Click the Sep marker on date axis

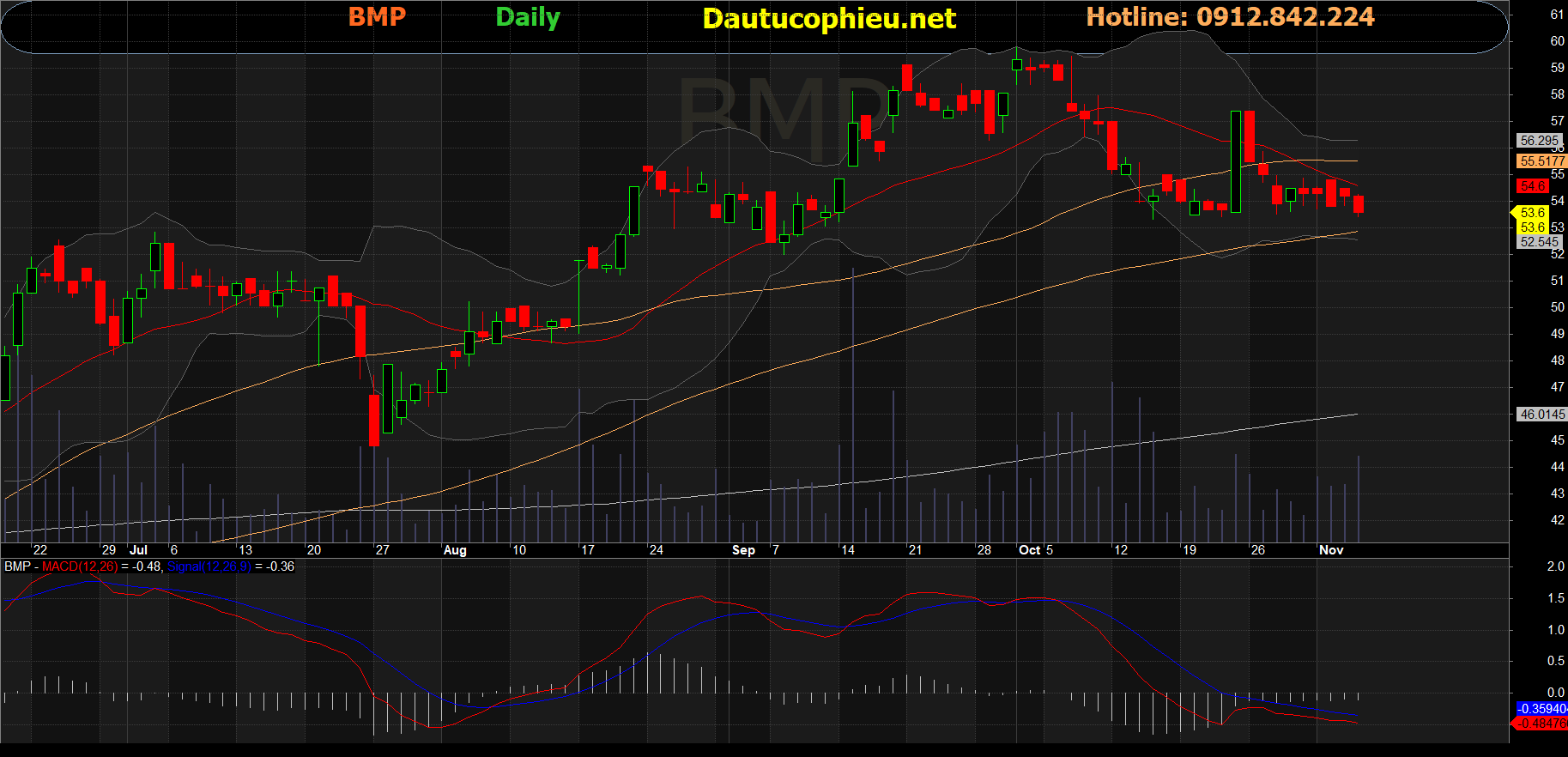[743, 550]
